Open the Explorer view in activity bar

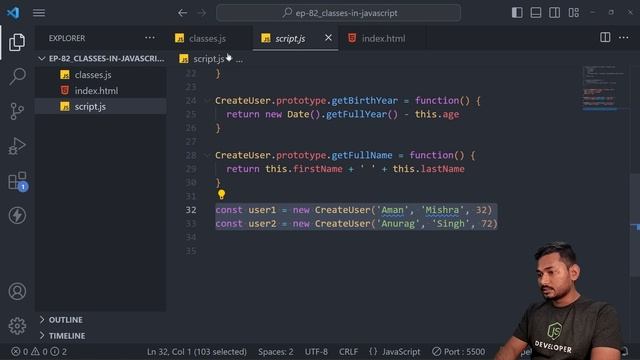pyautogui.click(x=17, y=42)
